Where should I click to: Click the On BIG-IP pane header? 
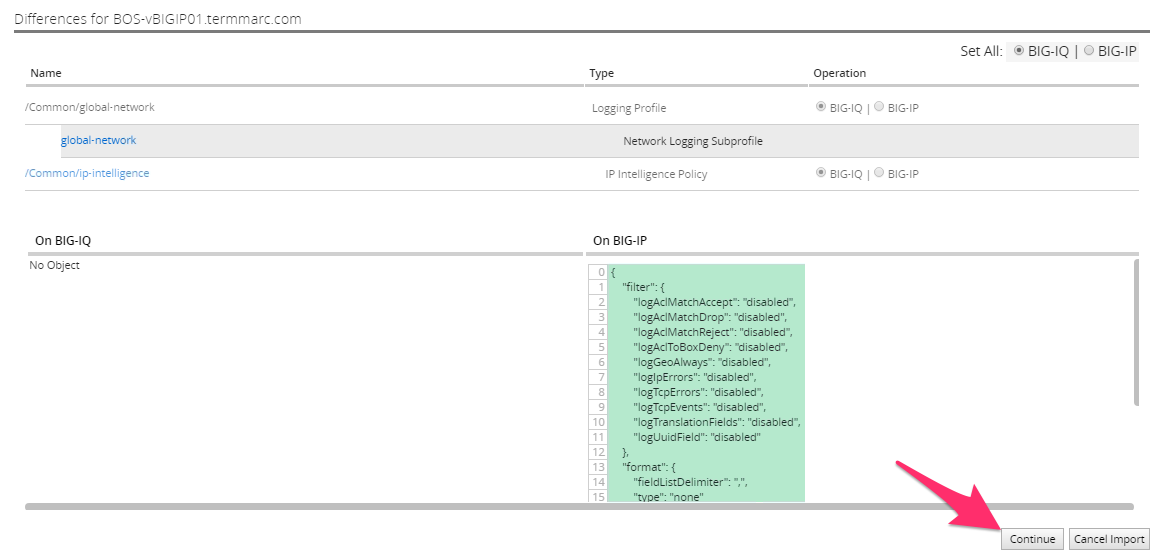(622, 240)
